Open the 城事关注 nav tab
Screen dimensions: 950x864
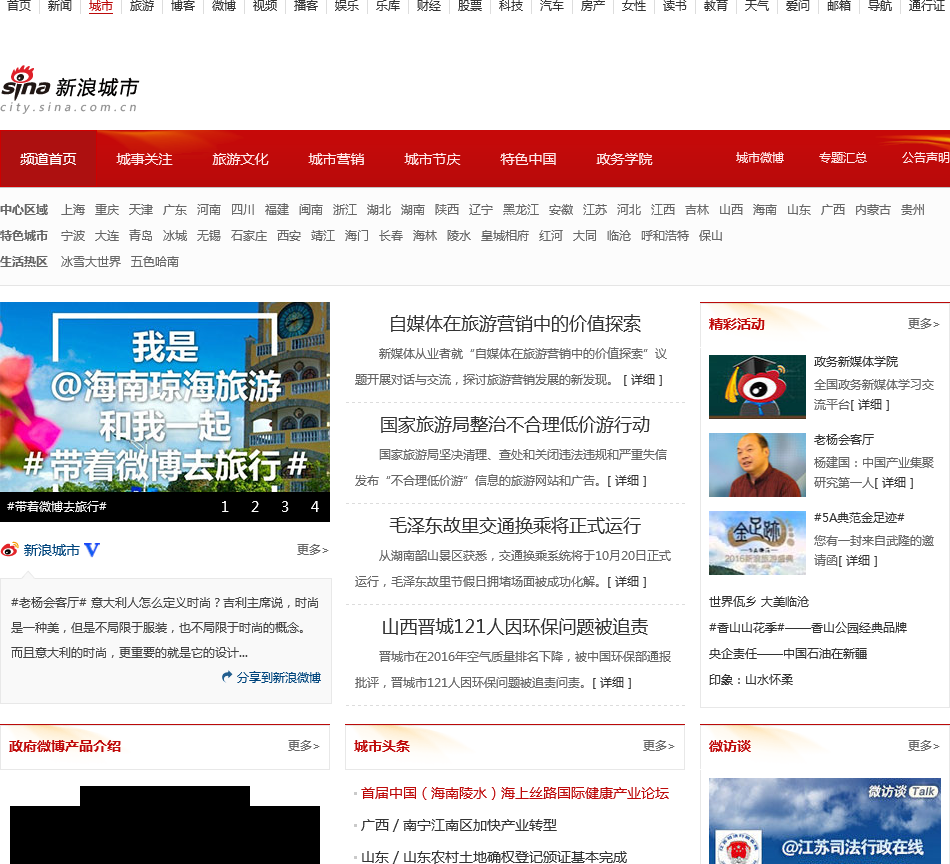pos(144,159)
